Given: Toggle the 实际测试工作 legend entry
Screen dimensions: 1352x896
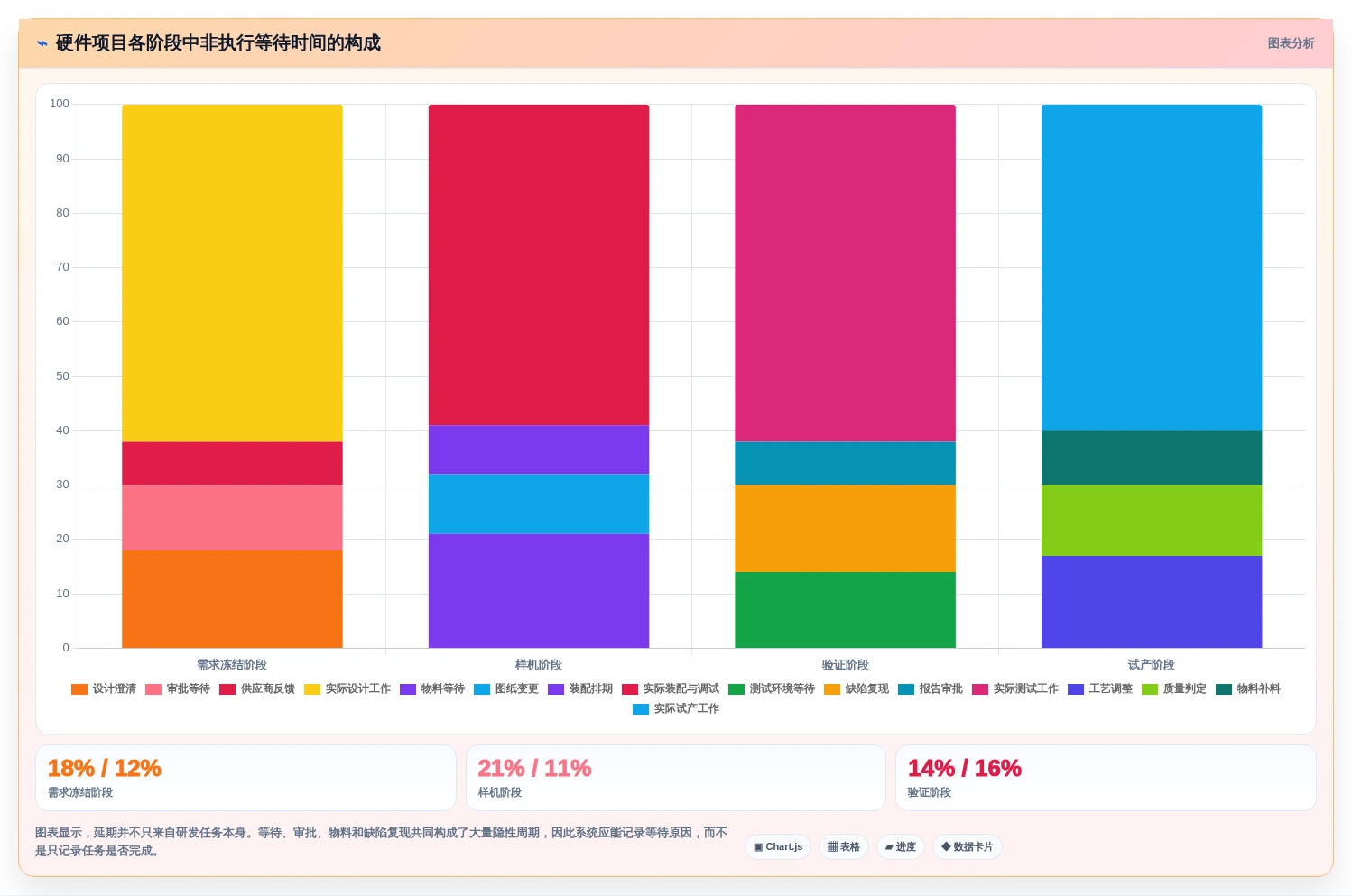Looking at the screenshot, I should (1015, 689).
